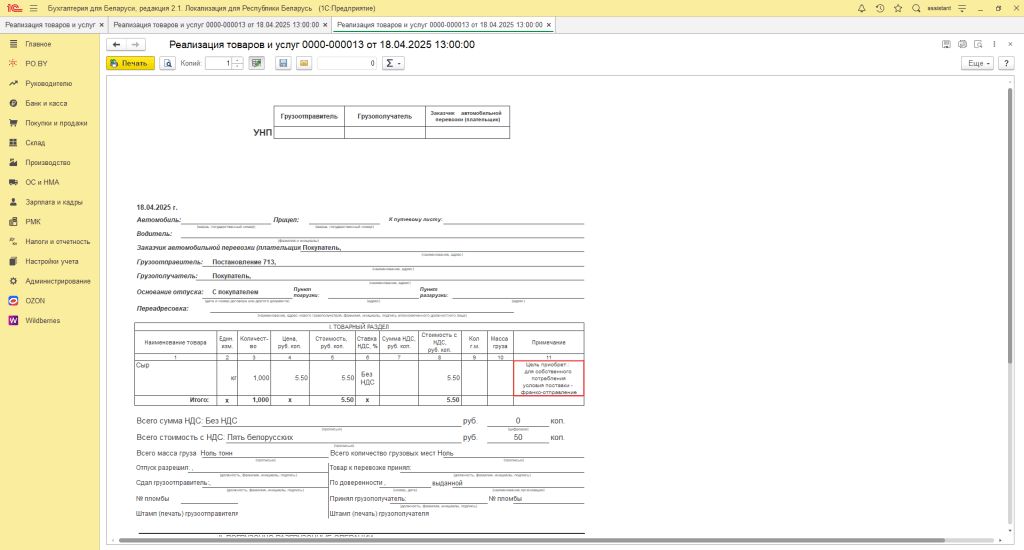Screen dimensions: 1024x550
Task: Click scroll-right arrow of the horizontal scrollbar
Action: pyautogui.click(x=1000, y=540)
